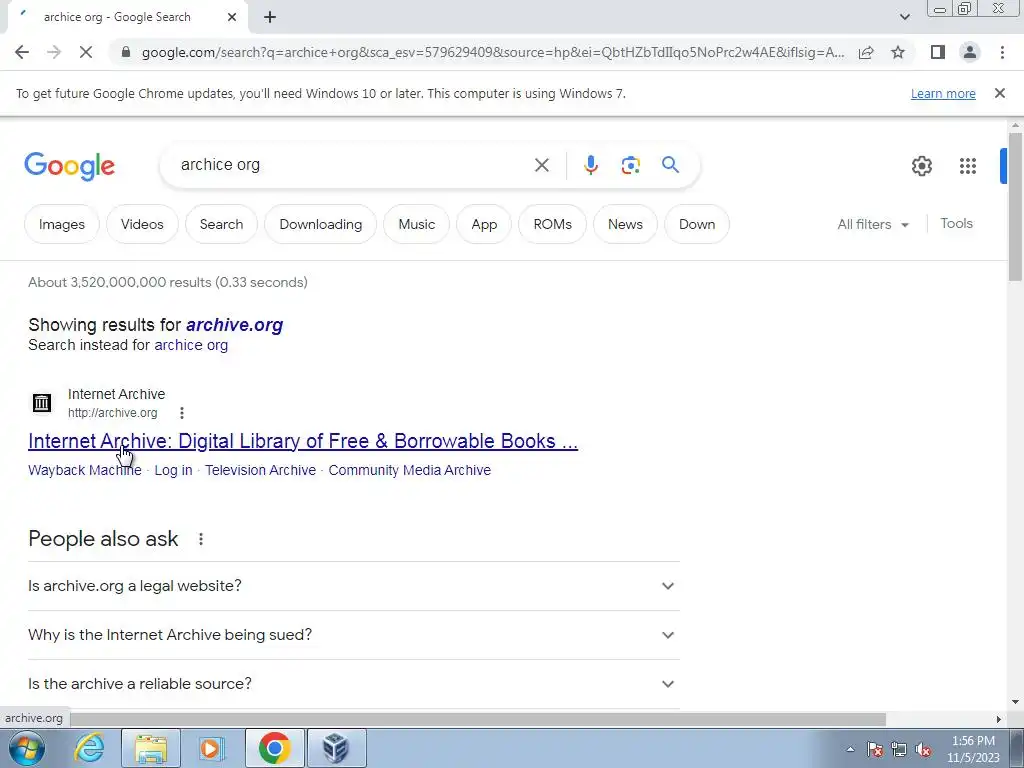Open Google apps grid
The height and width of the screenshot is (768, 1024).
(x=968, y=166)
